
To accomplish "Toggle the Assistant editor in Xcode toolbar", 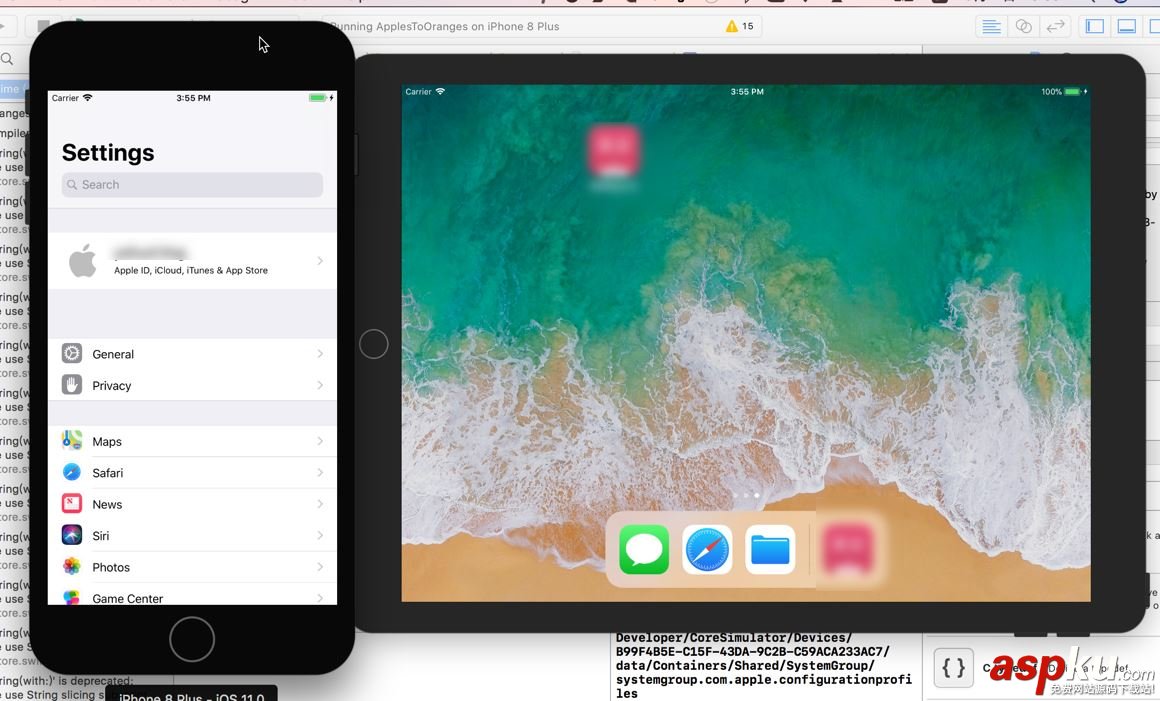I will tap(1023, 26).
